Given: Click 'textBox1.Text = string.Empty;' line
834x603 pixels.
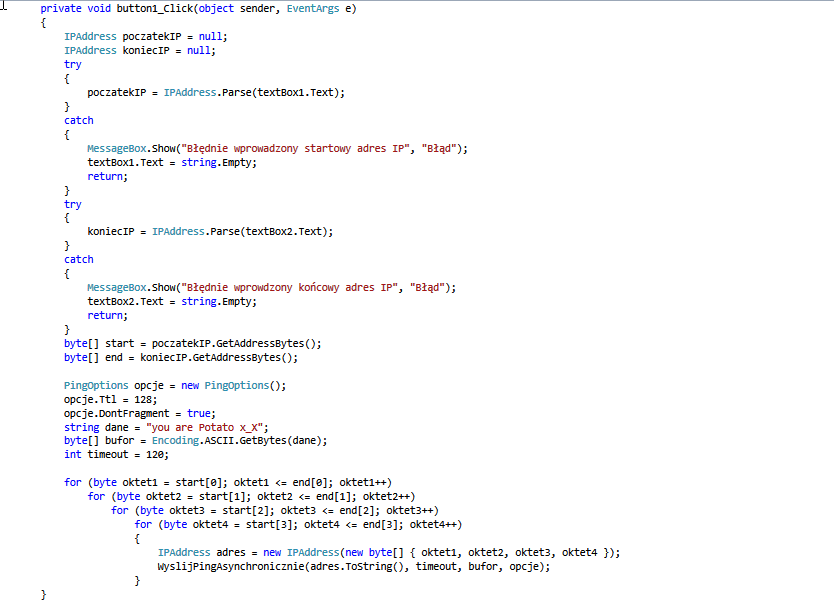Looking at the screenshot, I should pyautogui.click(x=172, y=163).
